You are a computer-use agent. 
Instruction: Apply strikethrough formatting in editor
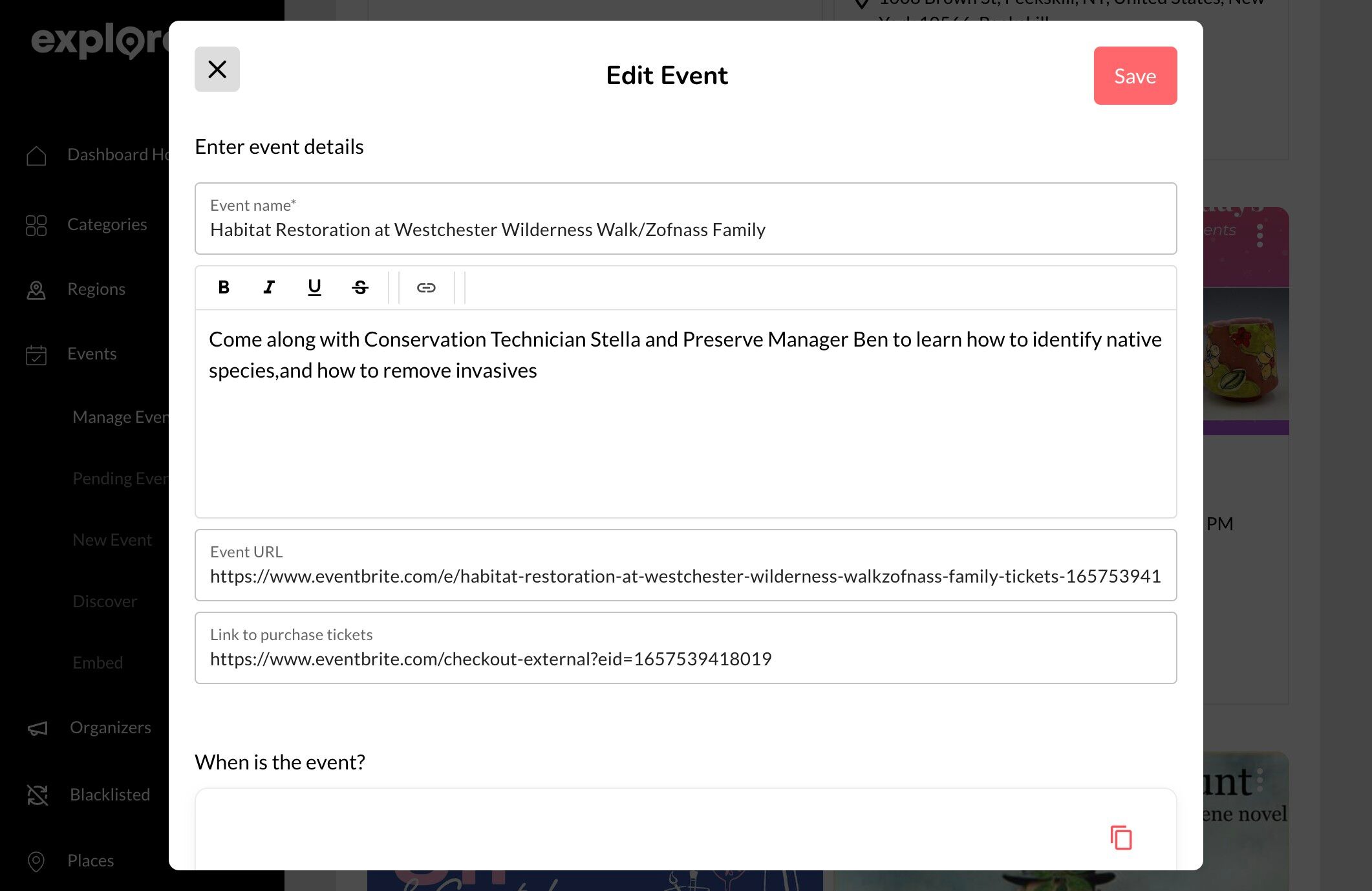pos(360,287)
